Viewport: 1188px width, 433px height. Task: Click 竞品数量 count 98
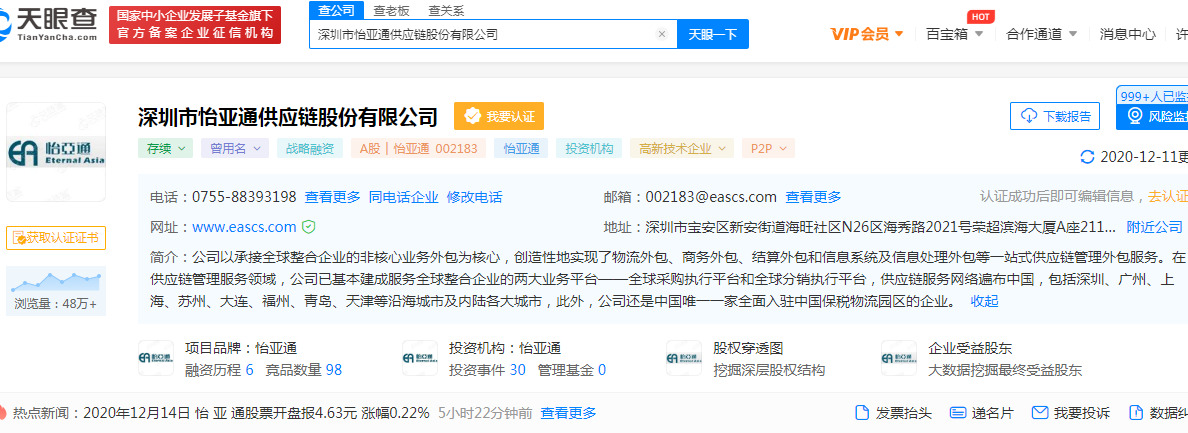coord(333,370)
